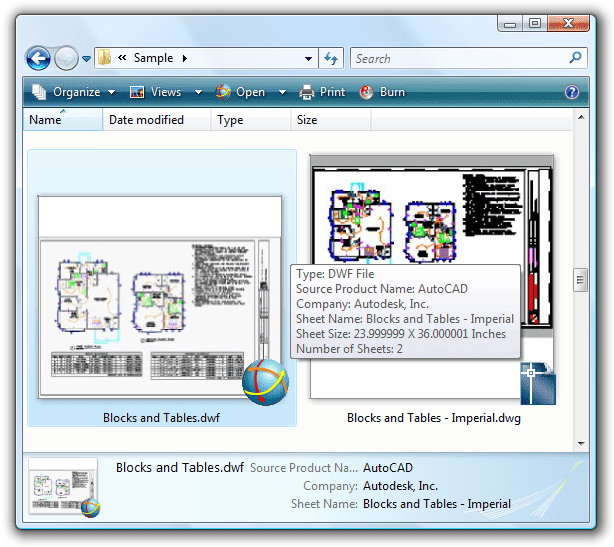The width and height of the screenshot is (614, 547).
Task: Click Blocks and Tables.dwf title in details pane
Action: (x=180, y=468)
